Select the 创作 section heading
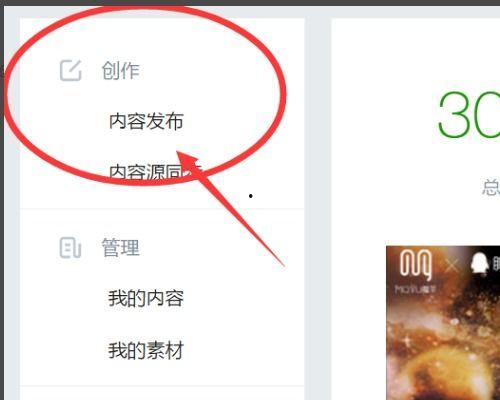This screenshot has height=400, width=500. coord(120,71)
